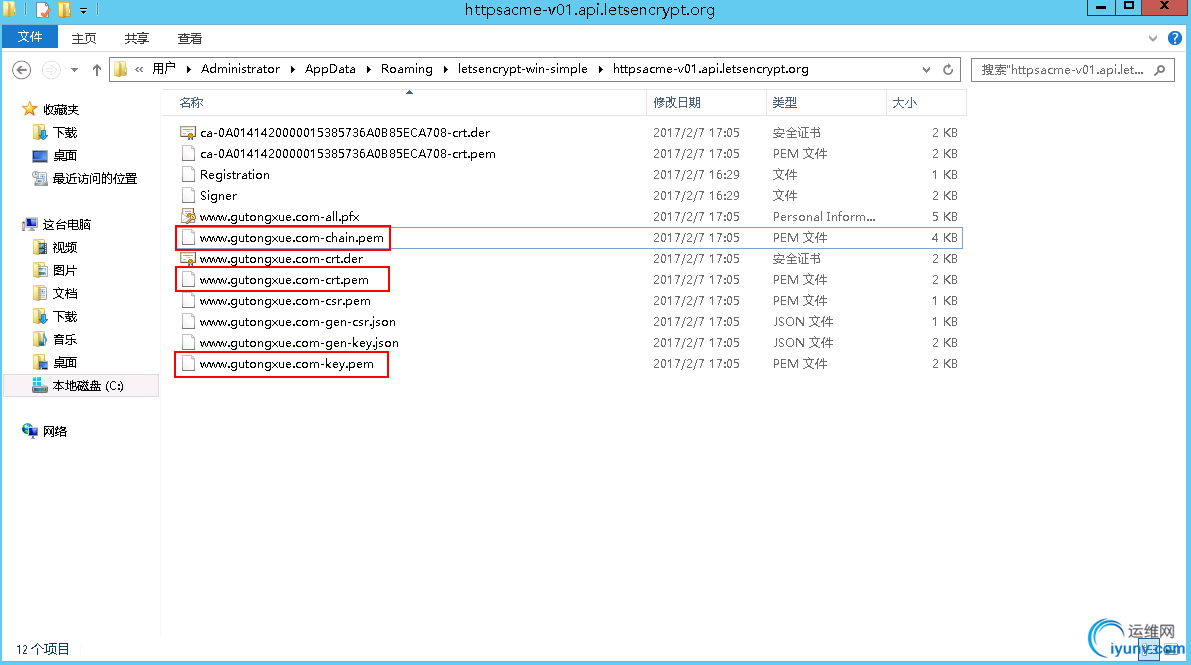This screenshot has width=1191, height=665.
Task: Click icon of www.gutongxue.com-gen-key.json
Action: (x=188, y=343)
